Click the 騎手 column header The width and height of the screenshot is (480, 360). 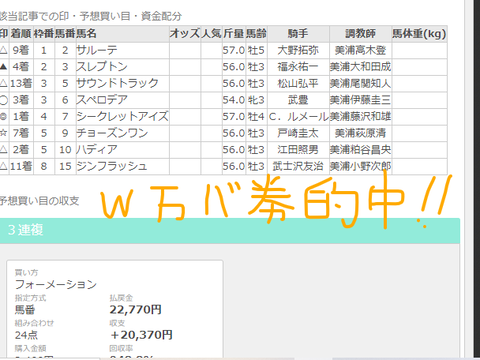coord(298,33)
